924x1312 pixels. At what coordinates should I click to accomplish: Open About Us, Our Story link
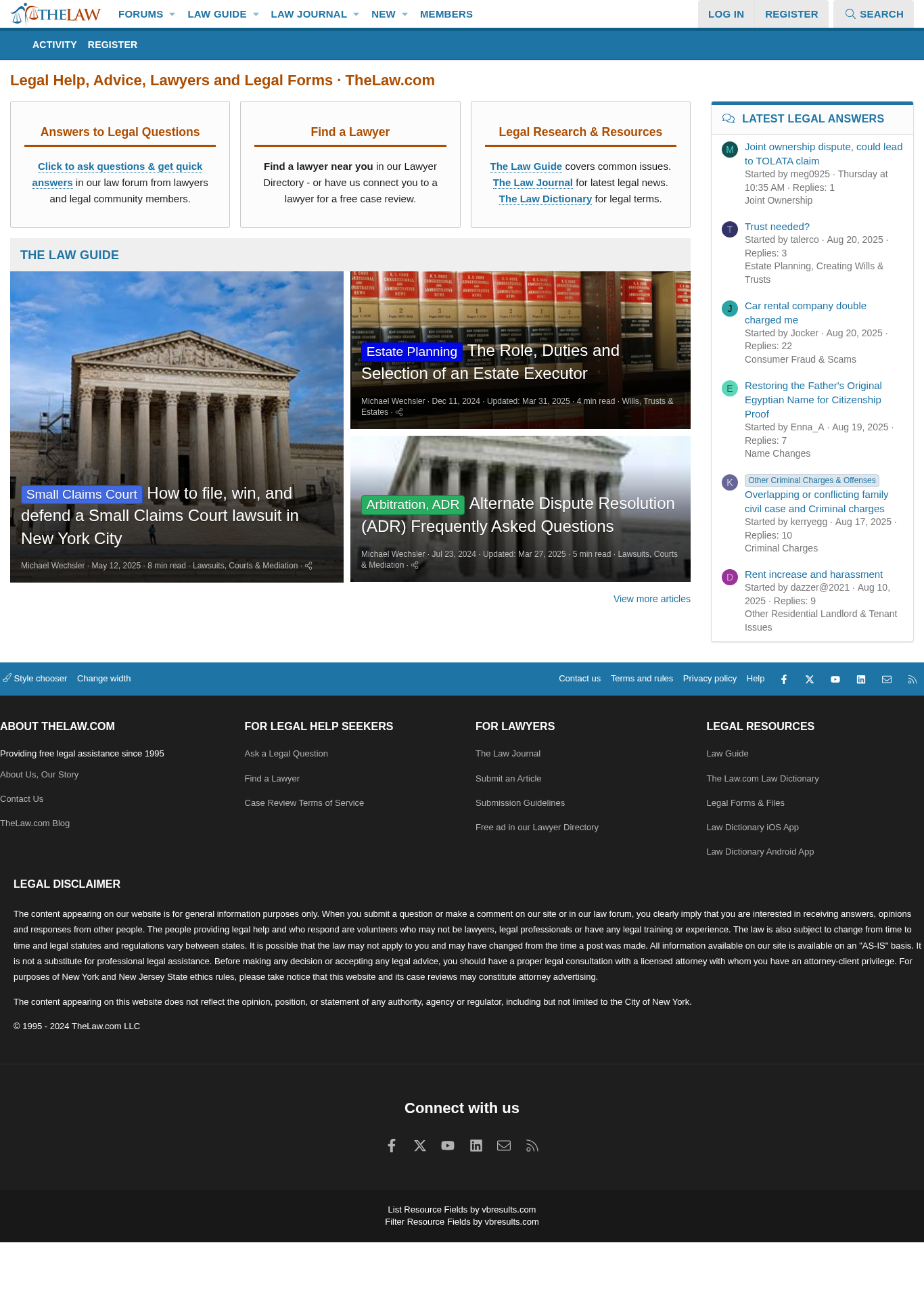click(x=39, y=775)
